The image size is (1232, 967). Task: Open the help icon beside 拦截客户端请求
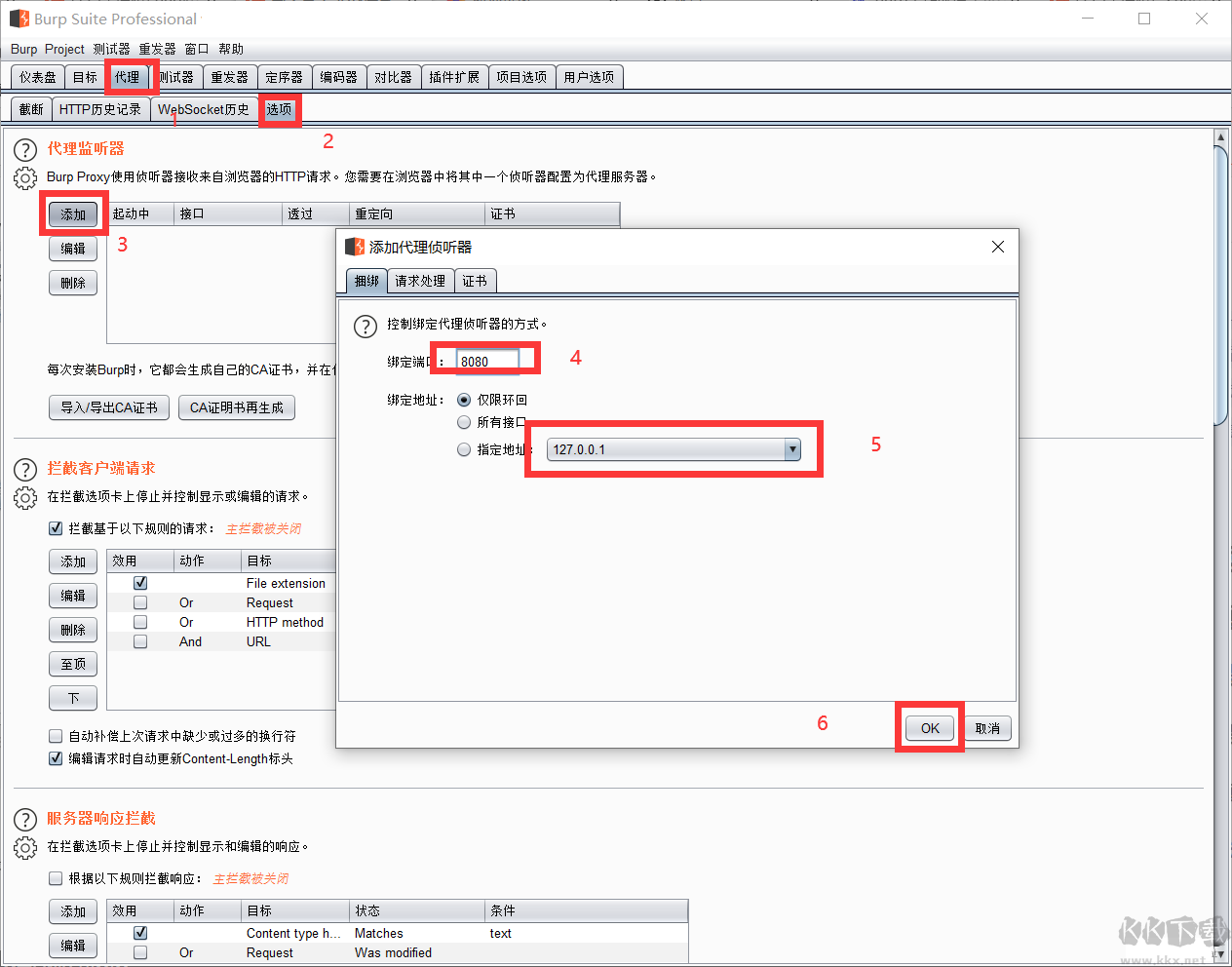[24, 469]
